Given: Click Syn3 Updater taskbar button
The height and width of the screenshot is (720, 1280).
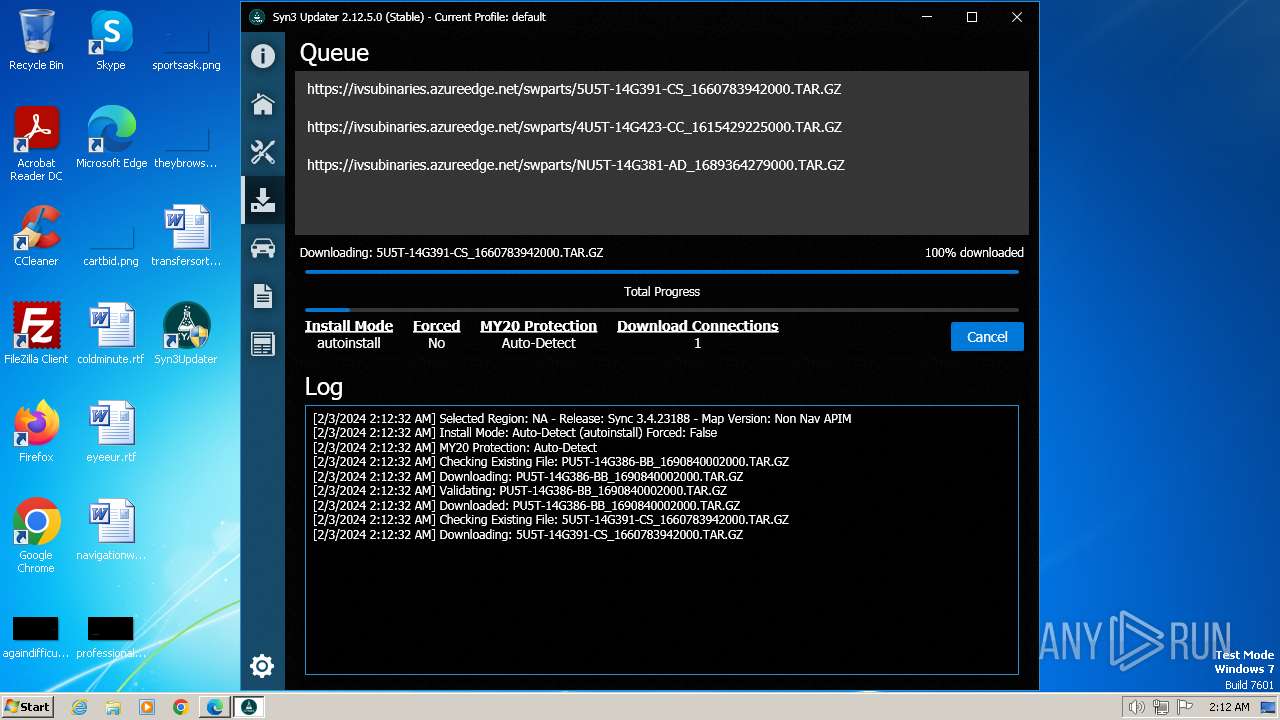Looking at the screenshot, I should (249, 707).
